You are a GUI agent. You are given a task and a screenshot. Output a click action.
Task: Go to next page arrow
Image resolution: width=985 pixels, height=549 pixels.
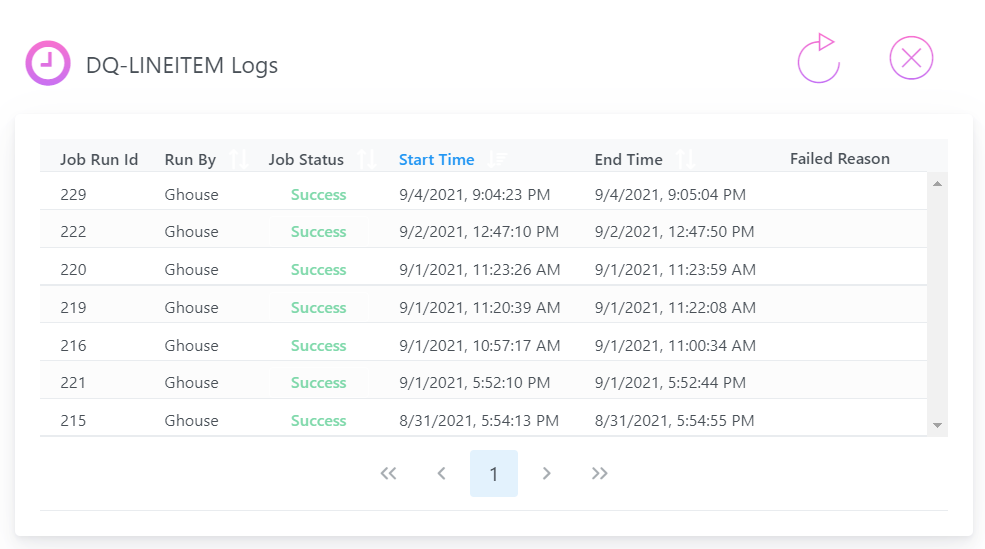pyautogui.click(x=547, y=473)
